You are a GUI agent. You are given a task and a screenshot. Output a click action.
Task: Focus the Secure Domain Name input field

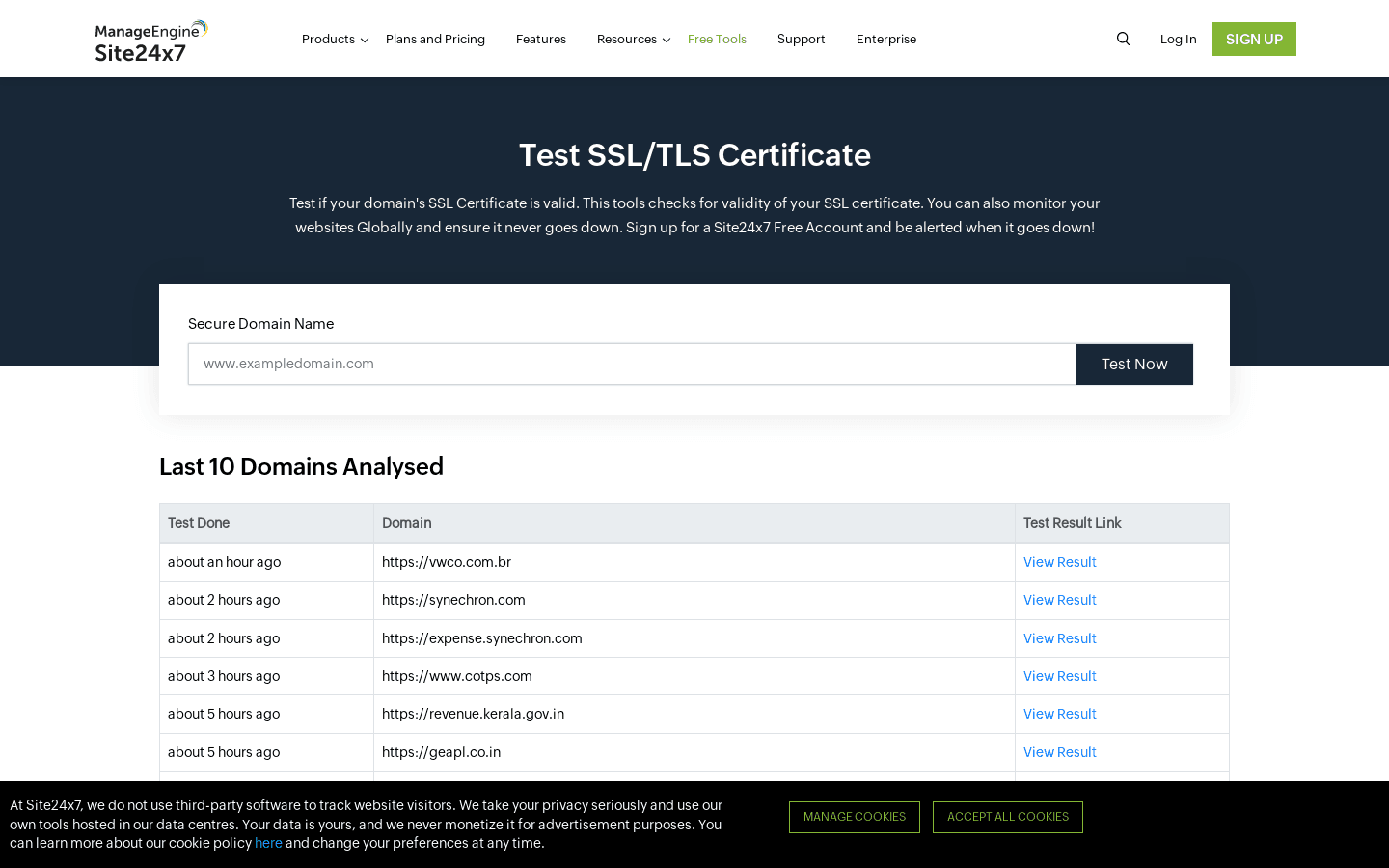click(x=632, y=365)
